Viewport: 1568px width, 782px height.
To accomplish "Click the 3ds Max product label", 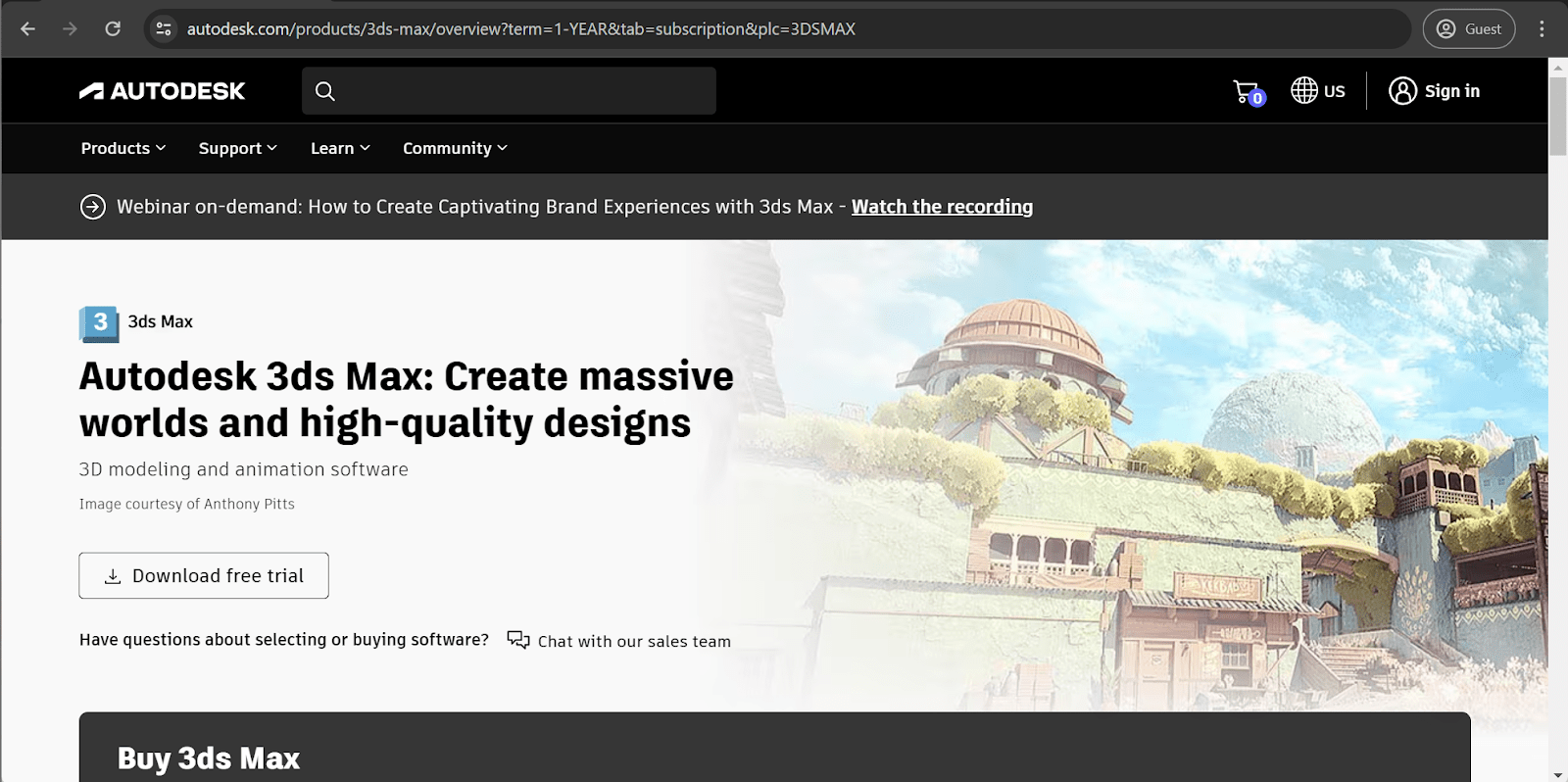I will [160, 321].
